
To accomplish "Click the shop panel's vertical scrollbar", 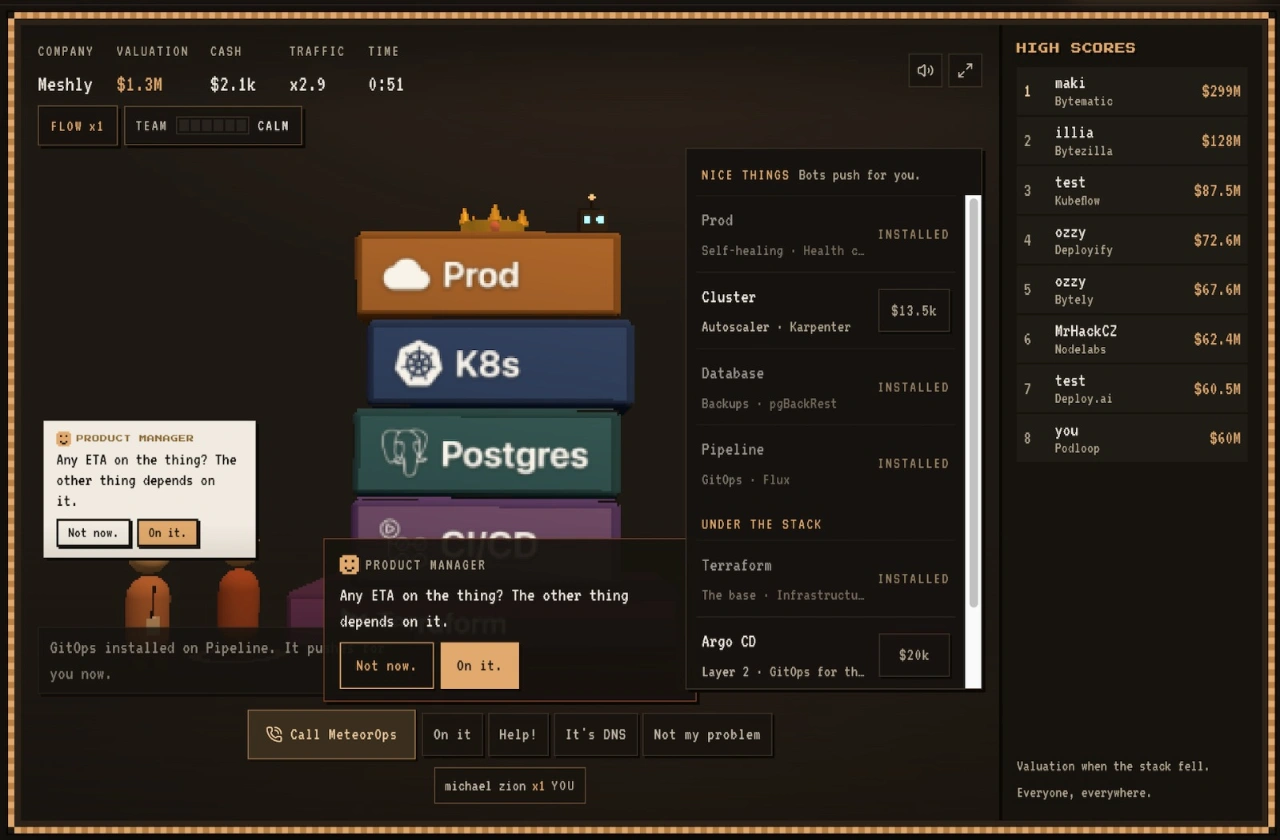I will tap(973, 402).
